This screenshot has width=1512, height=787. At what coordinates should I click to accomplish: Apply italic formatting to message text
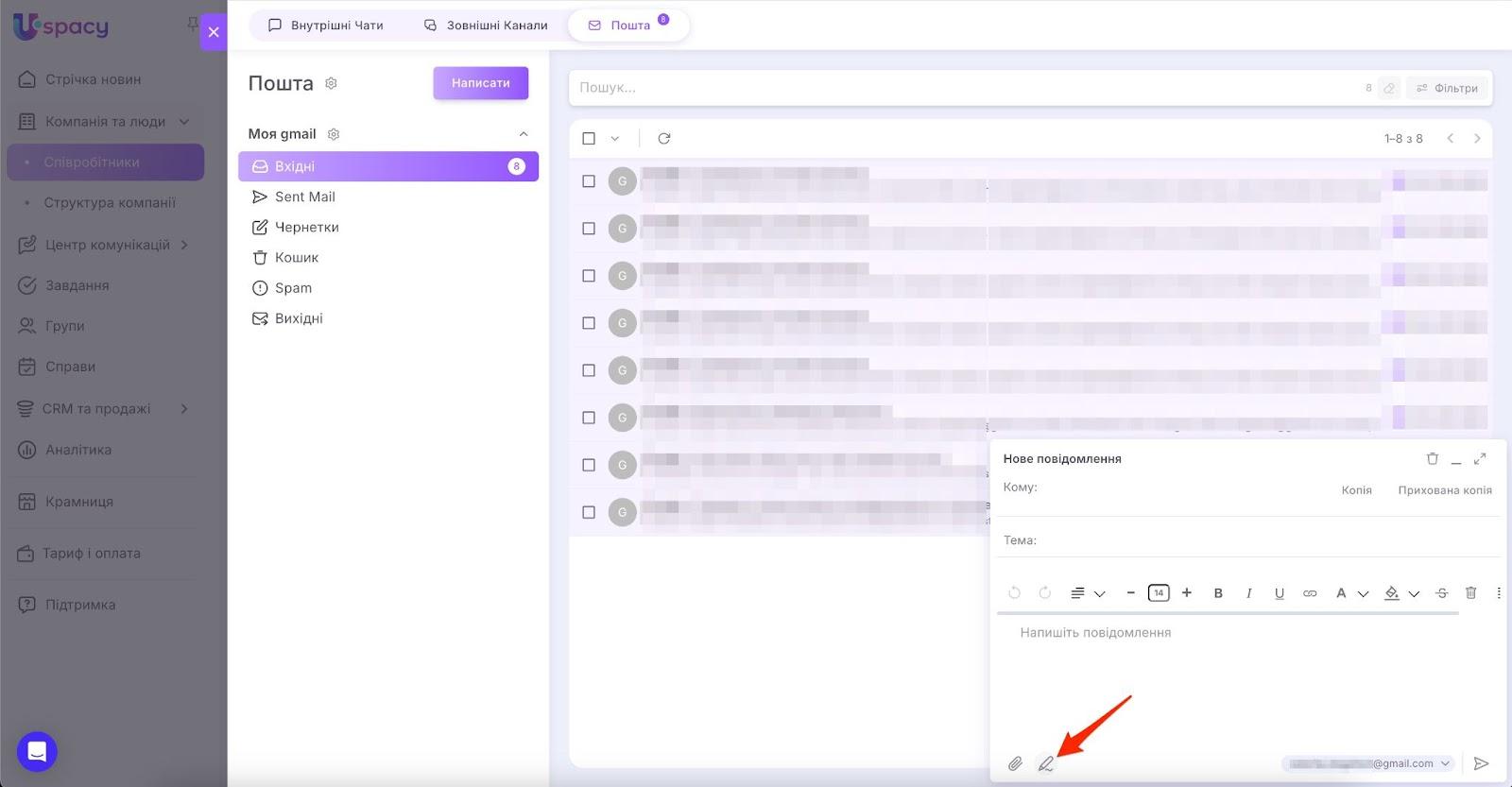click(1248, 593)
